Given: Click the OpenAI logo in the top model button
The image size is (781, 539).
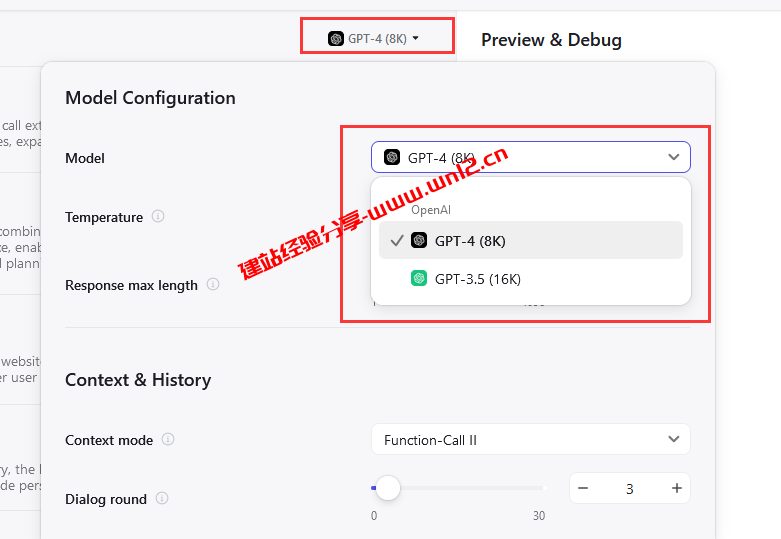Looking at the screenshot, I should pyautogui.click(x=336, y=39).
